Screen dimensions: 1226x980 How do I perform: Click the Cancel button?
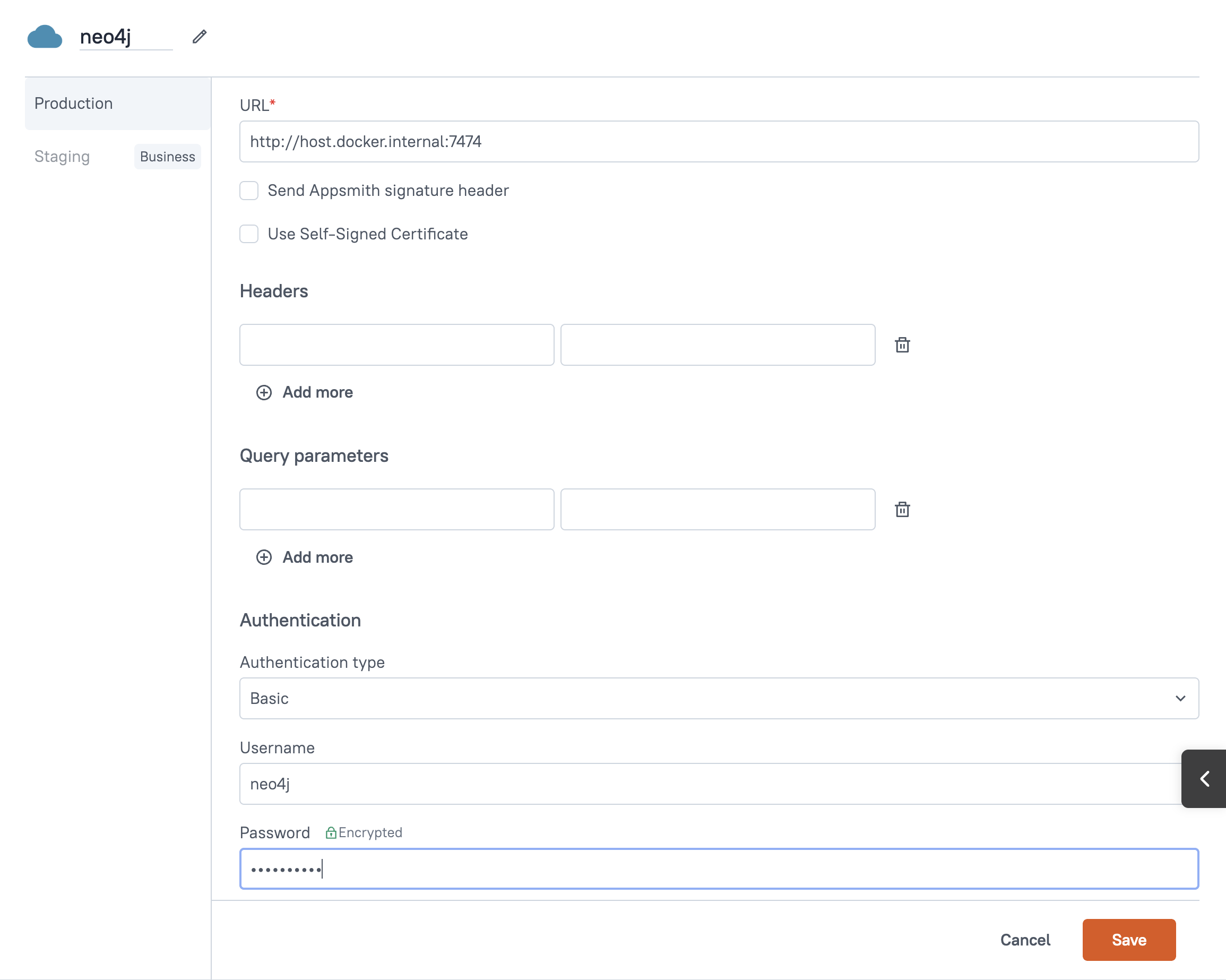[1025, 940]
